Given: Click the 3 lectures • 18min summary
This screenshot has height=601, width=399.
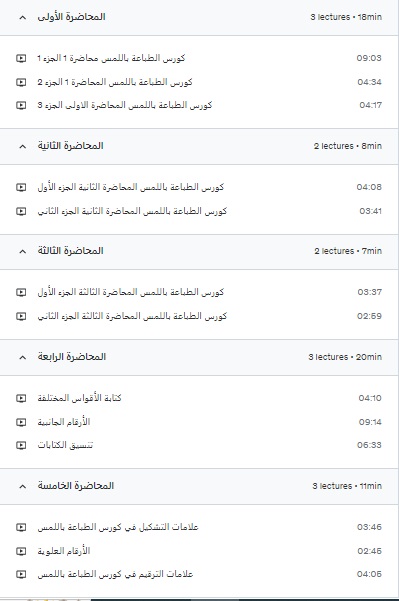Looking at the screenshot, I should [346, 17].
